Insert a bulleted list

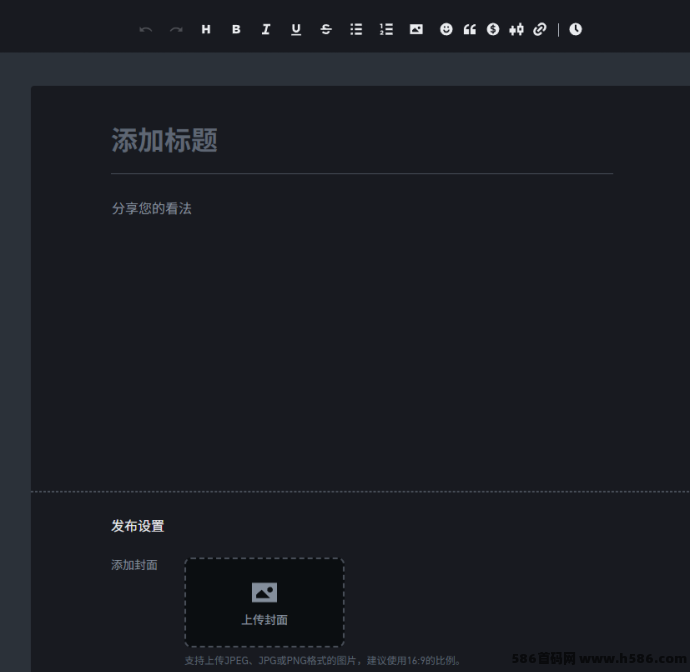(356, 29)
